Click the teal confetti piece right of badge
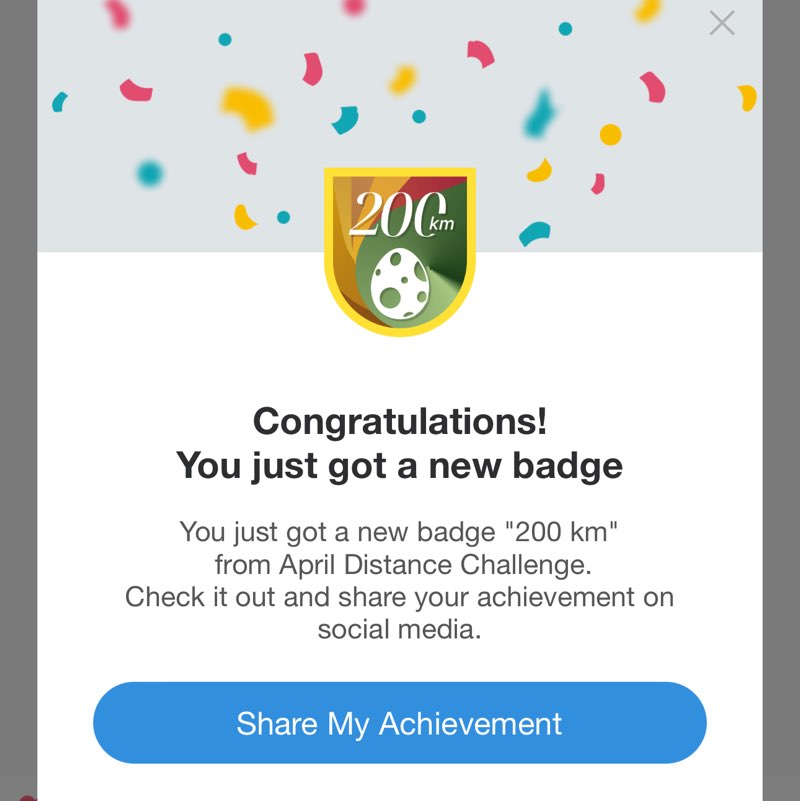This screenshot has height=801, width=800. (534, 233)
